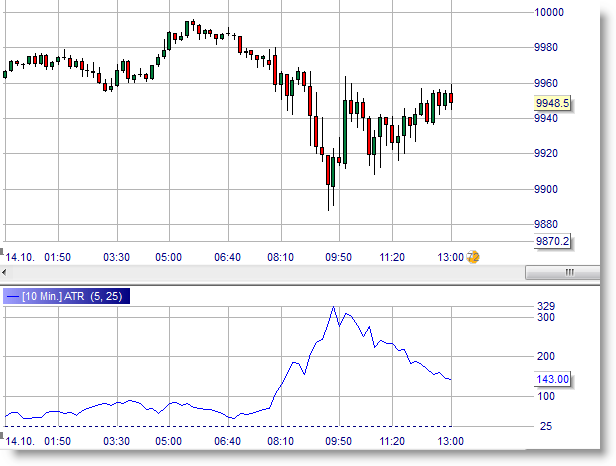Click the 06:40 label on the lower time axis

coord(226,440)
